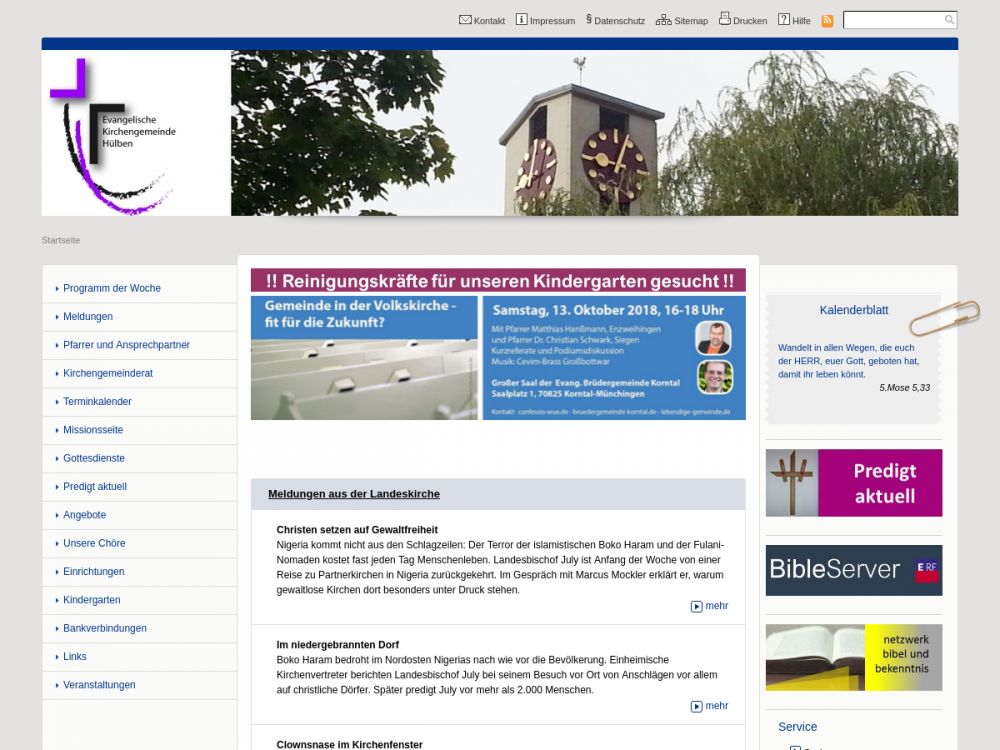The width and height of the screenshot is (1000, 750).
Task: Open the Sitemap tree icon
Action: coord(664,20)
